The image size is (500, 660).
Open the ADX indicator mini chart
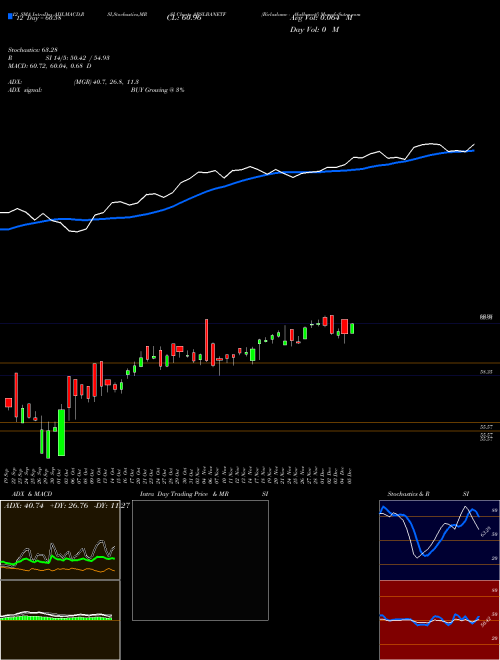click(60, 540)
